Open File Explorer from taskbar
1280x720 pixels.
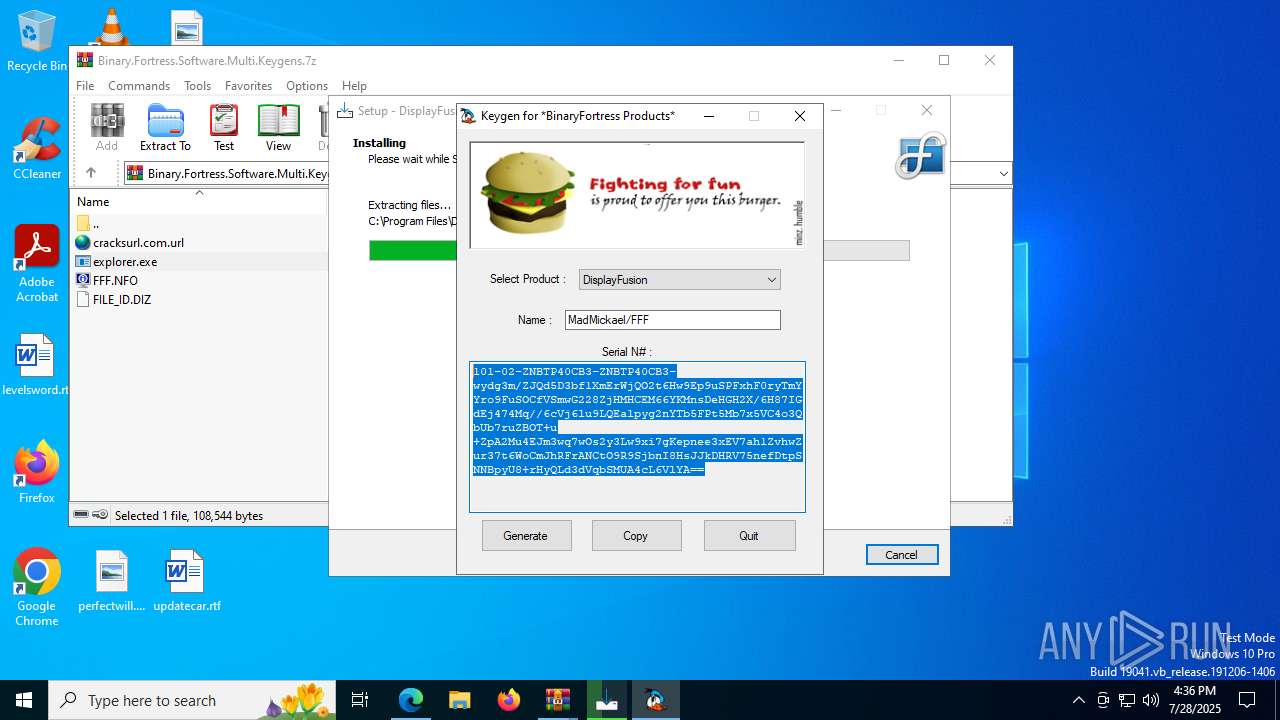pyautogui.click(x=459, y=700)
